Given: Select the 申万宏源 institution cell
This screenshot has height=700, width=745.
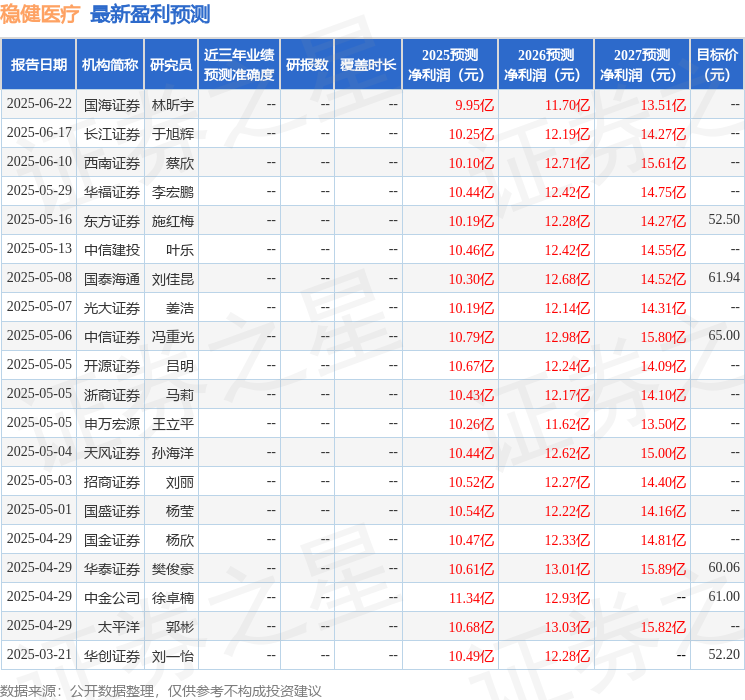Looking at the screenshot, I should pyautogui.click(x=112, y=424).
